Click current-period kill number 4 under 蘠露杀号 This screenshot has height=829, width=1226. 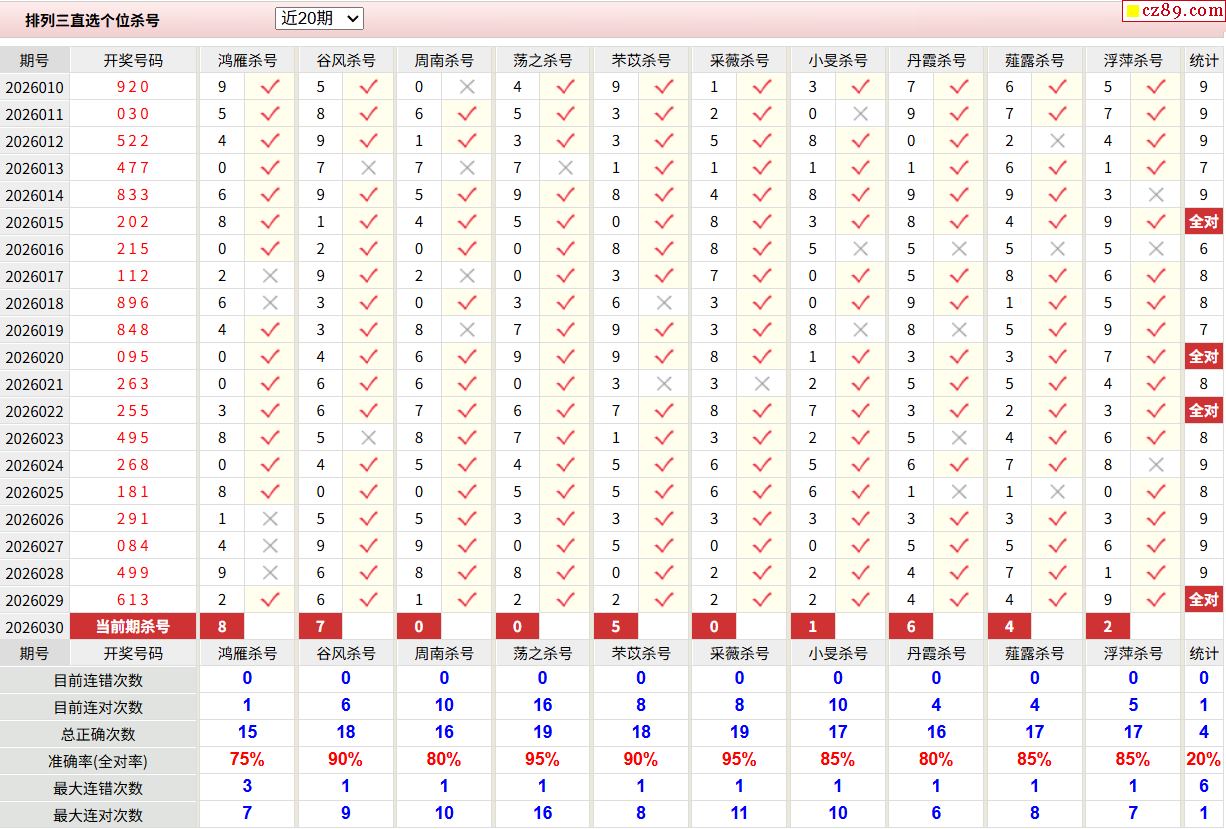click(1010, 627)
